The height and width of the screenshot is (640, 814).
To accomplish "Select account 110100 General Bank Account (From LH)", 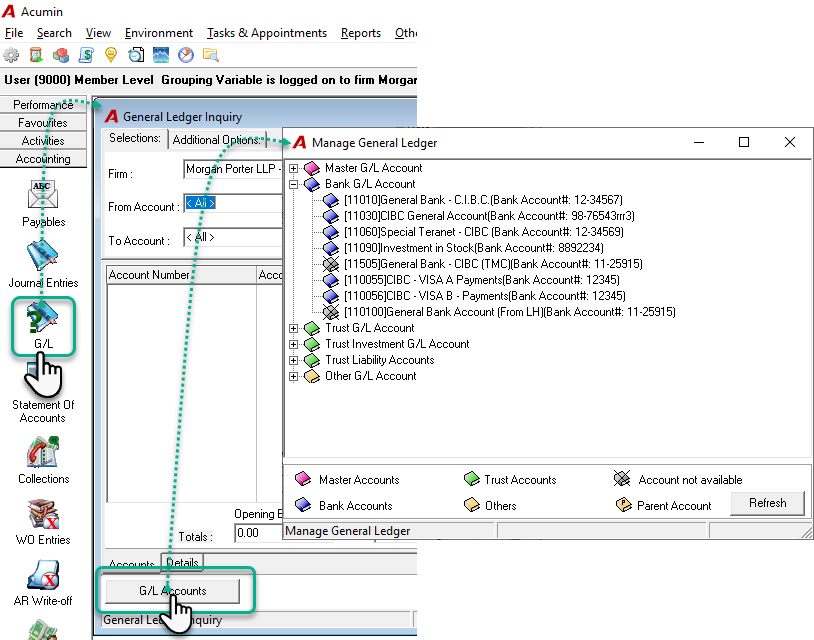I will [x=509, y=312].
